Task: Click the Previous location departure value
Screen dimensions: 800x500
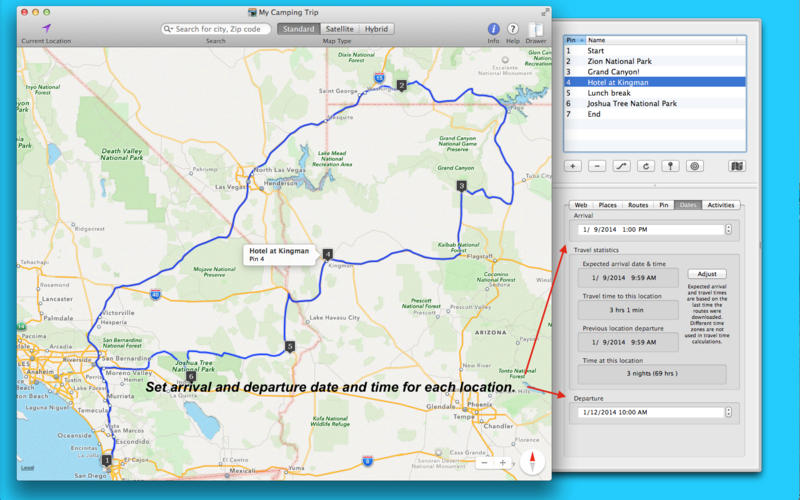Action: (628, 342)
